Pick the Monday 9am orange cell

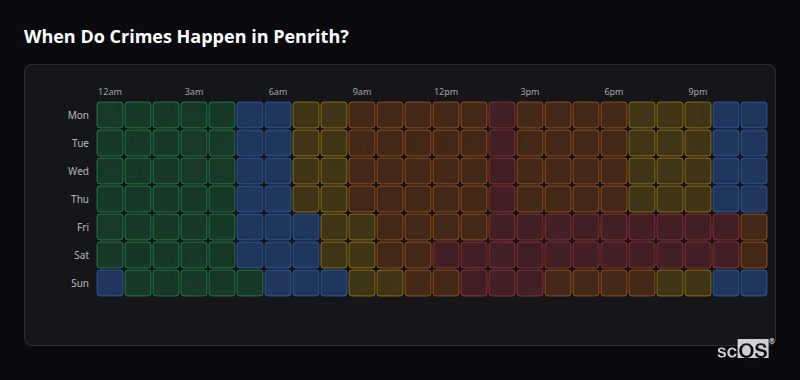click(362, 115)
